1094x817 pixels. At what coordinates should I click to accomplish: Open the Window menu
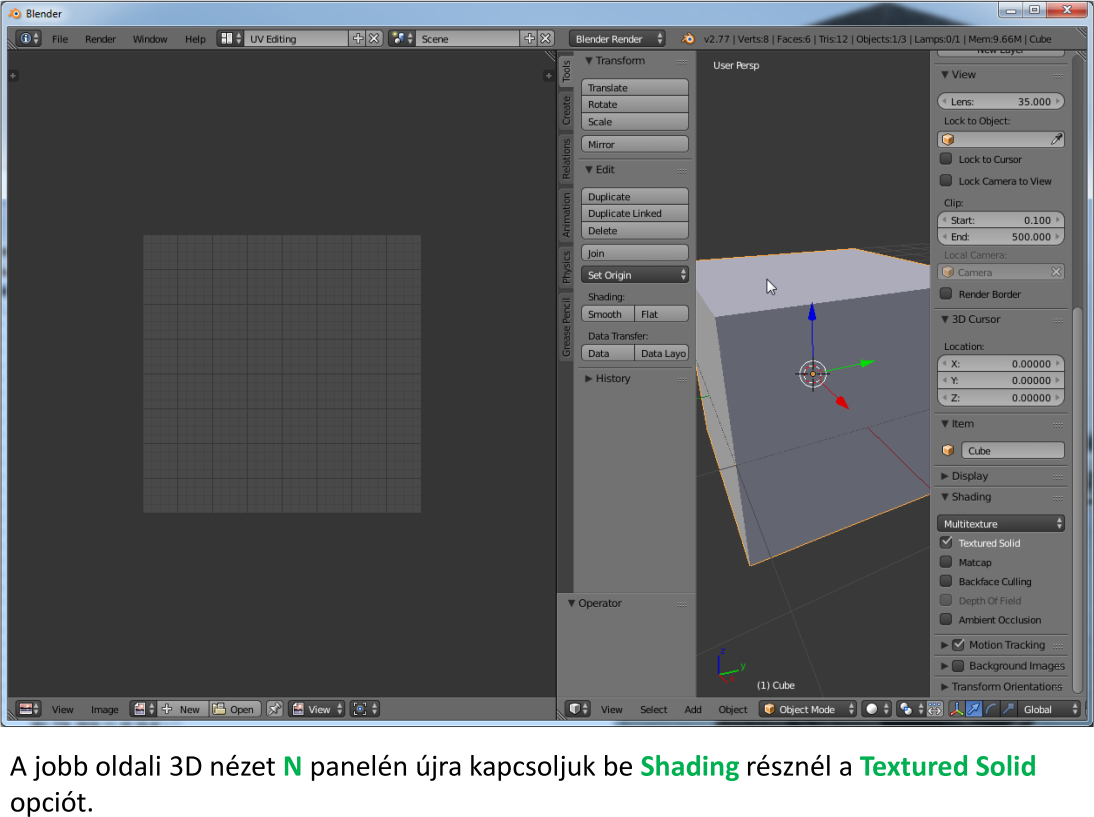click(x=150, y=39)
